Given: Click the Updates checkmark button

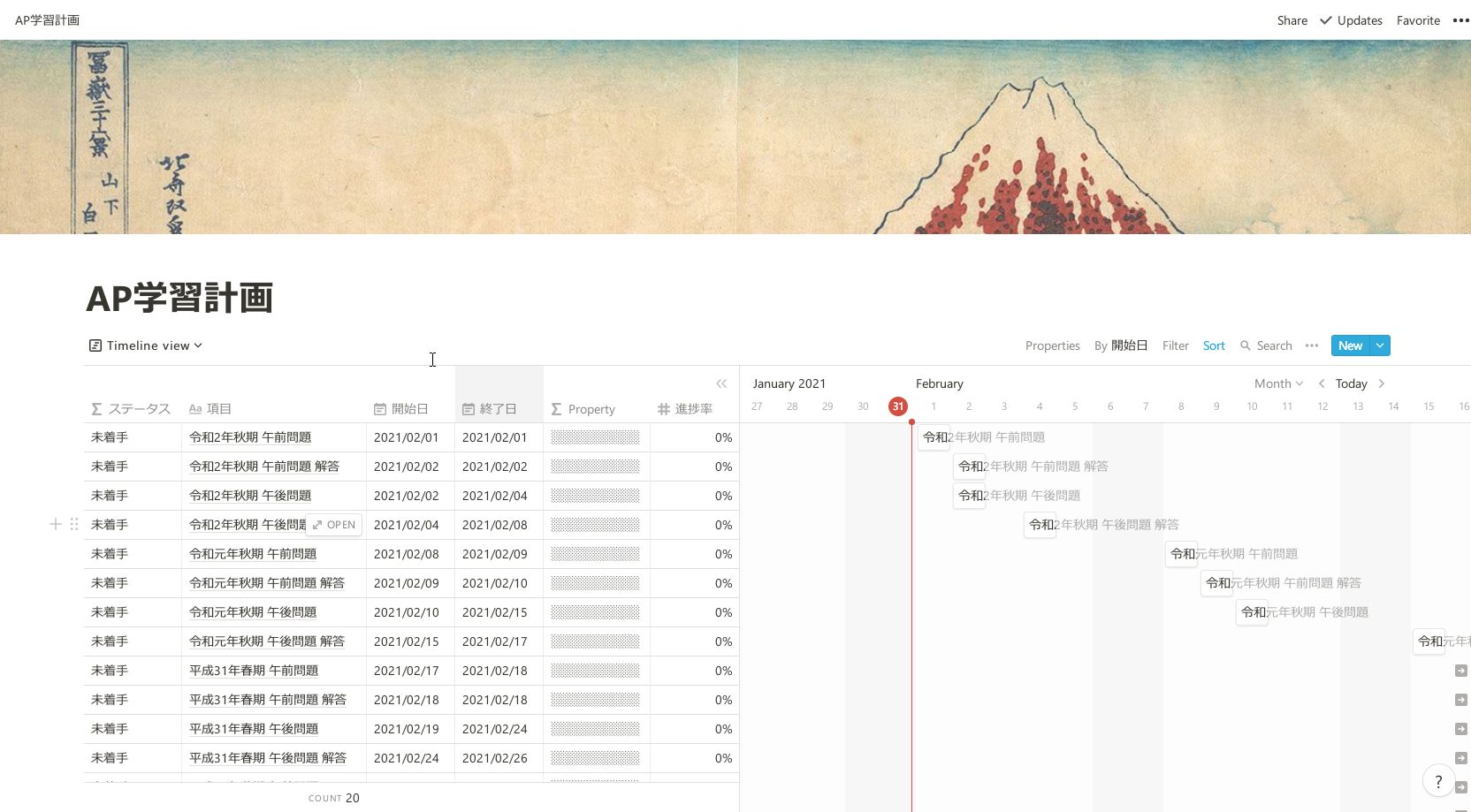Looking at the screenshot, I should (1351, 20).
